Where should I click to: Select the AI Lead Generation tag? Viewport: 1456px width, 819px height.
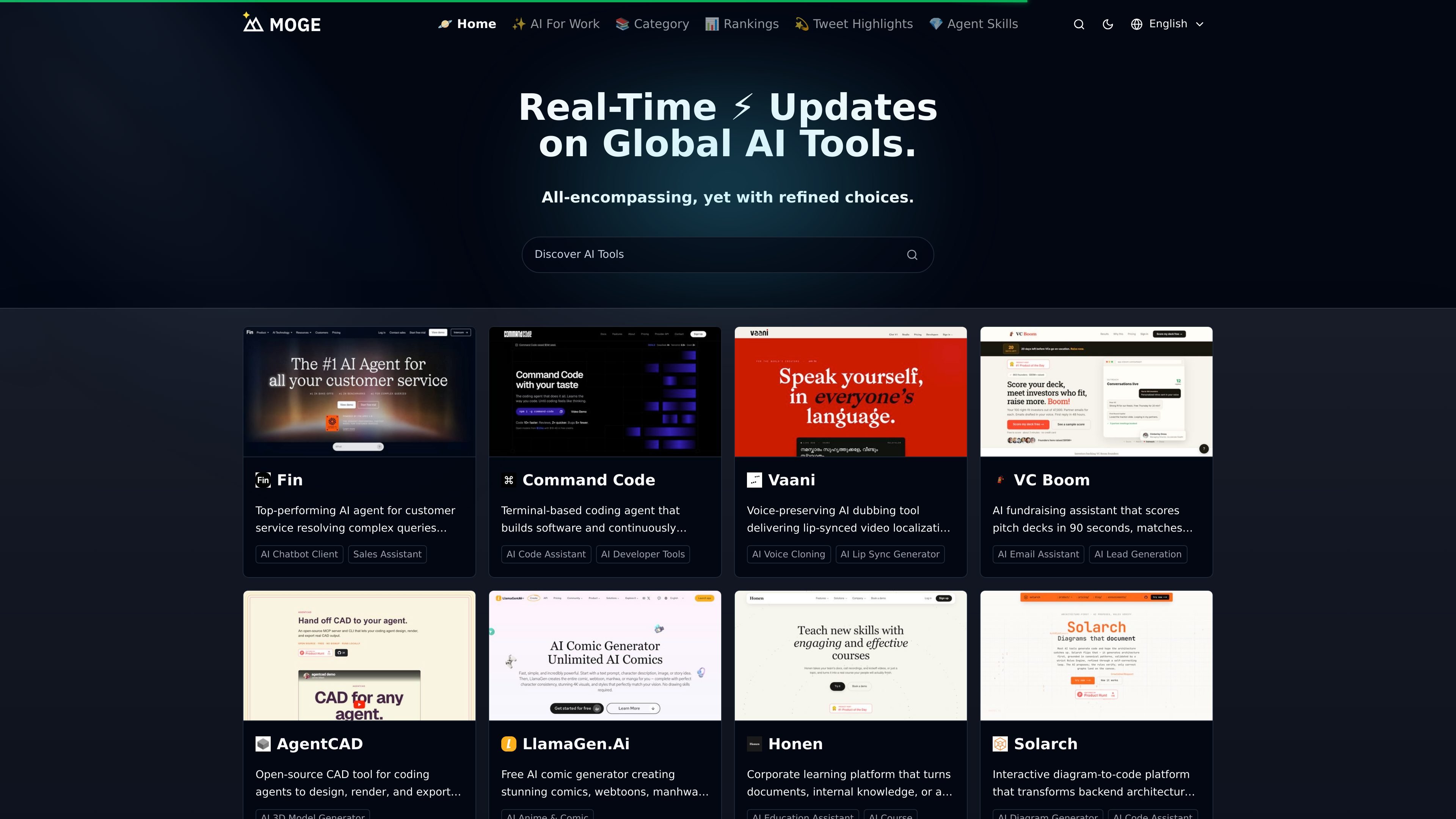[x=1138, y=554]
